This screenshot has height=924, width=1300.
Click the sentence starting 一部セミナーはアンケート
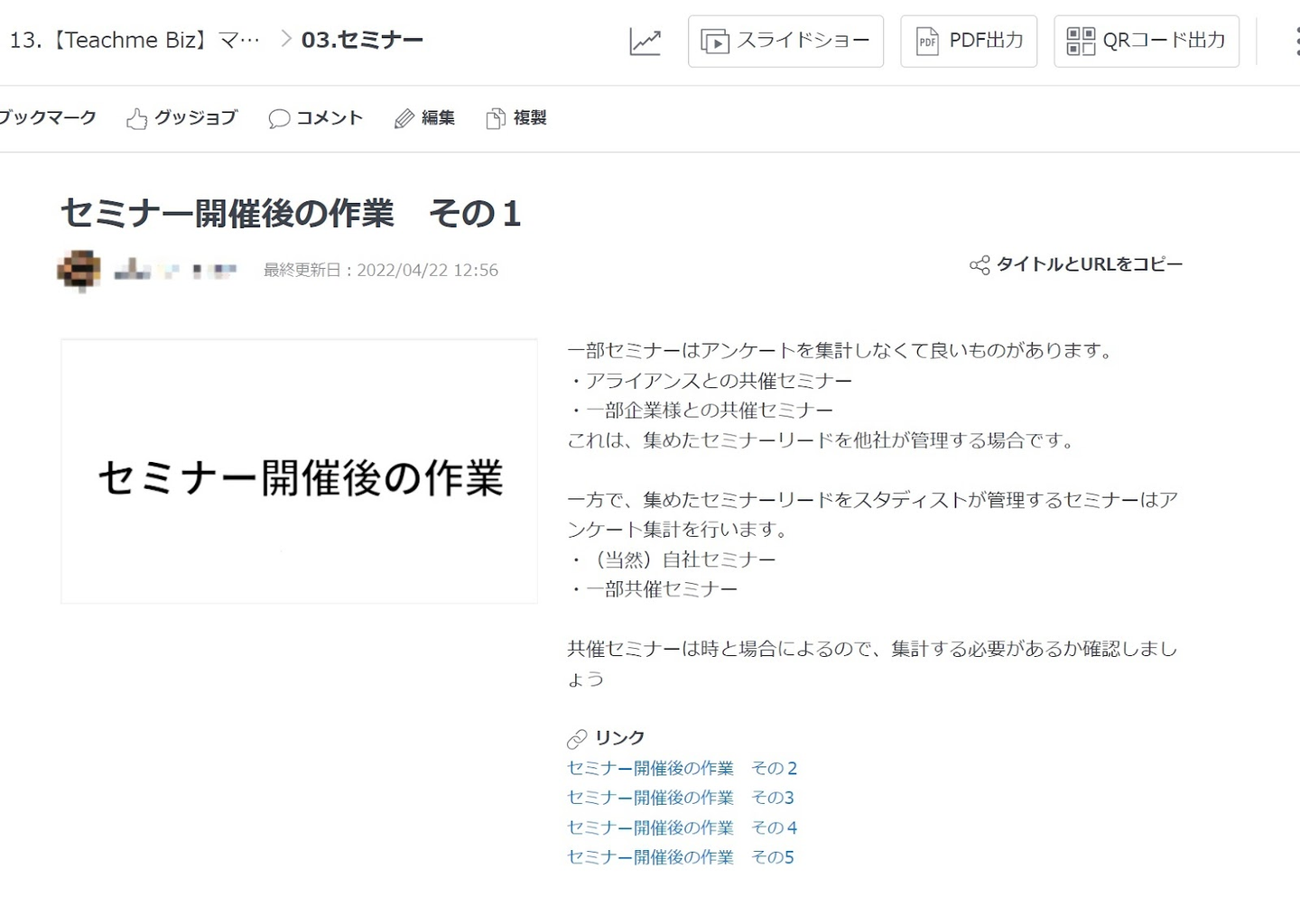(842, 350)
